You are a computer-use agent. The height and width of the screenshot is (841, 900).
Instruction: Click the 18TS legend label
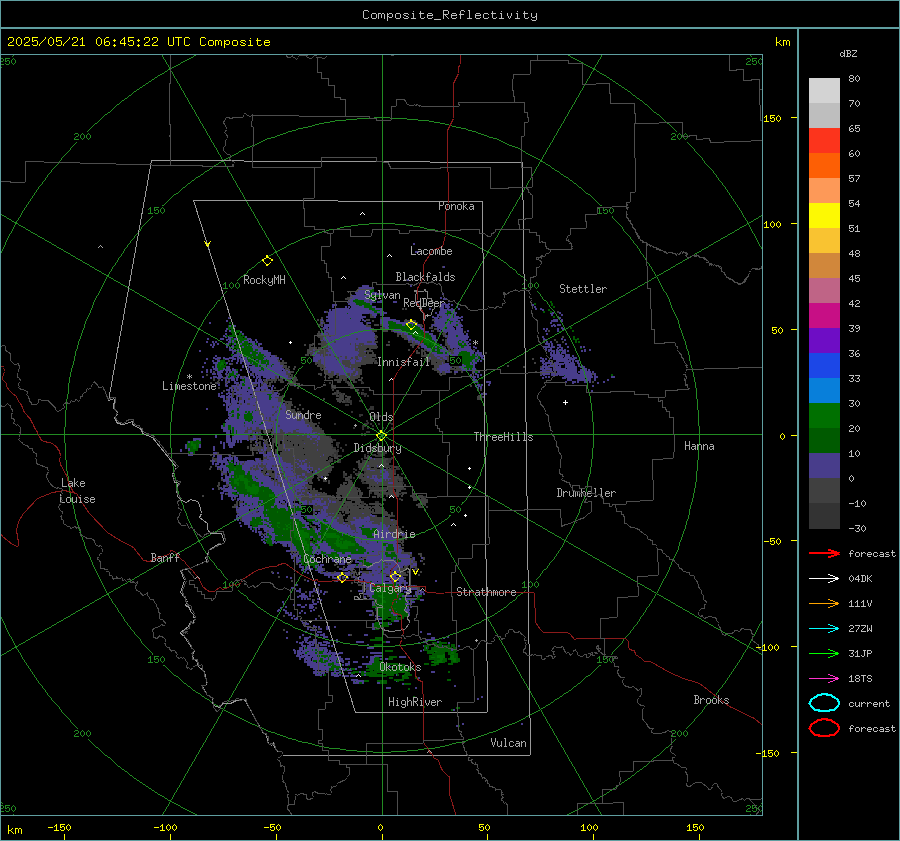860,679
